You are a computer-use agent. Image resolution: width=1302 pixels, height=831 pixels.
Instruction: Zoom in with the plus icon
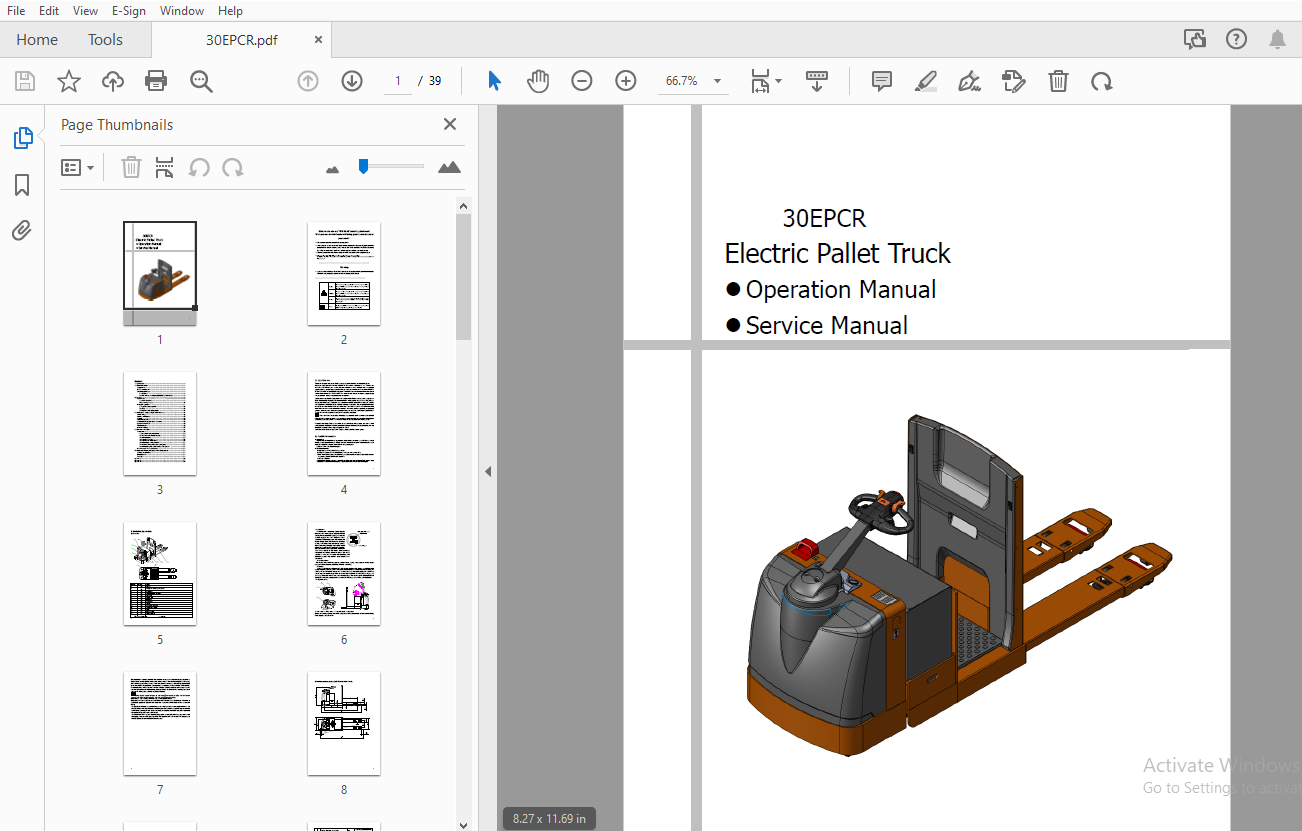pyautogui.click(x=626, y=81)
